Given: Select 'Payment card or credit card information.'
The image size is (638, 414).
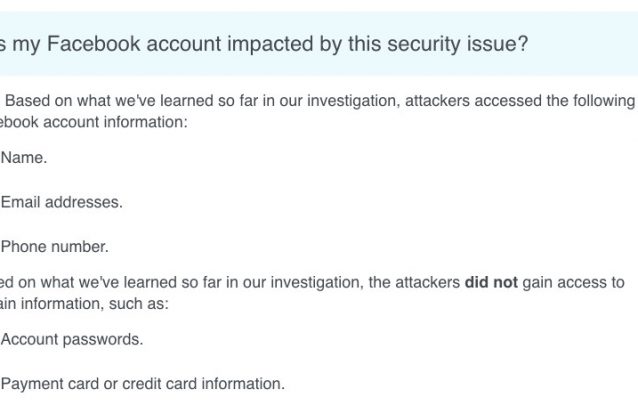Looking at the screenshot, I should (x=143, y=383).
